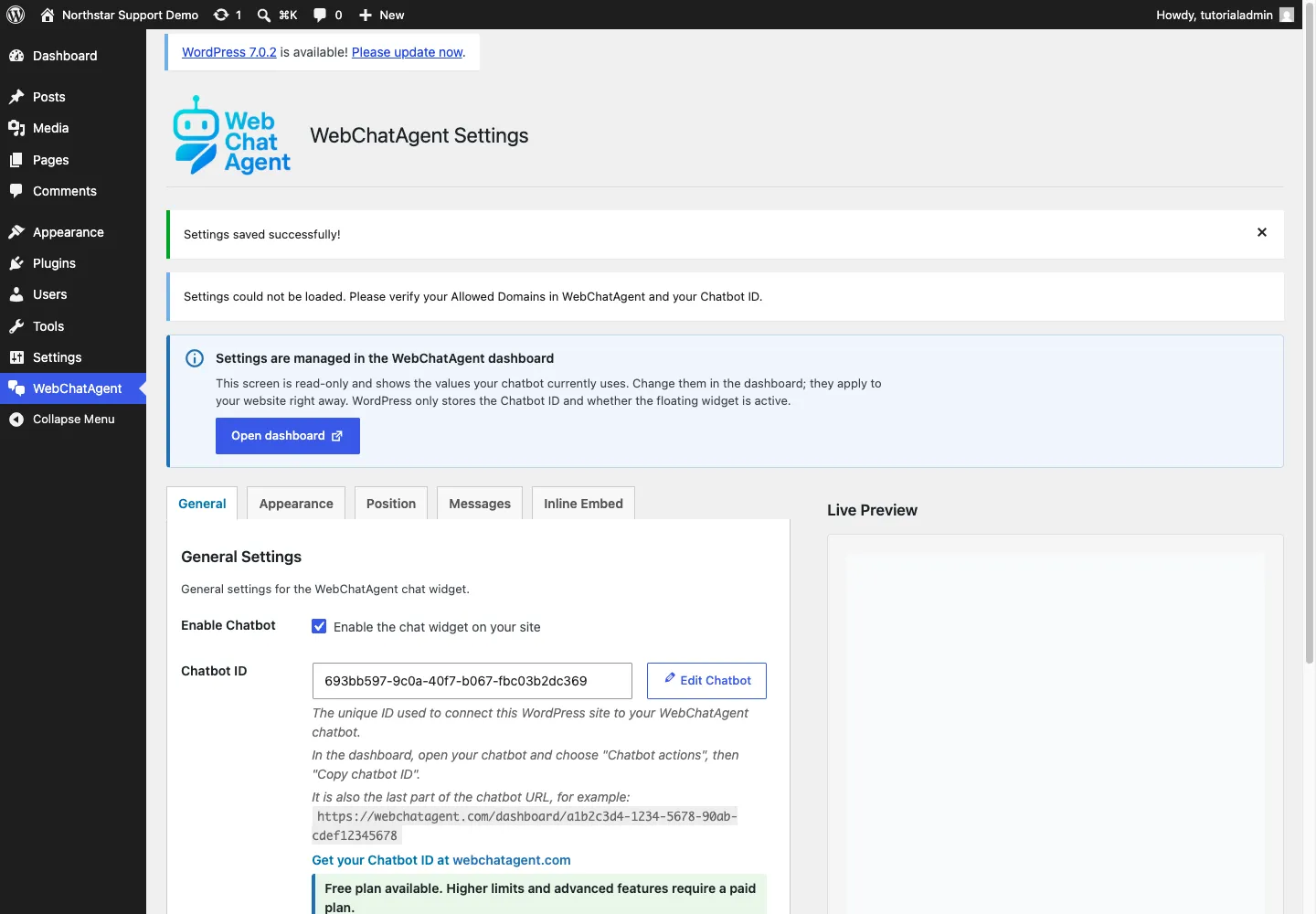
Task: Click the Live Preview panel area
Action: (1056, 724)
